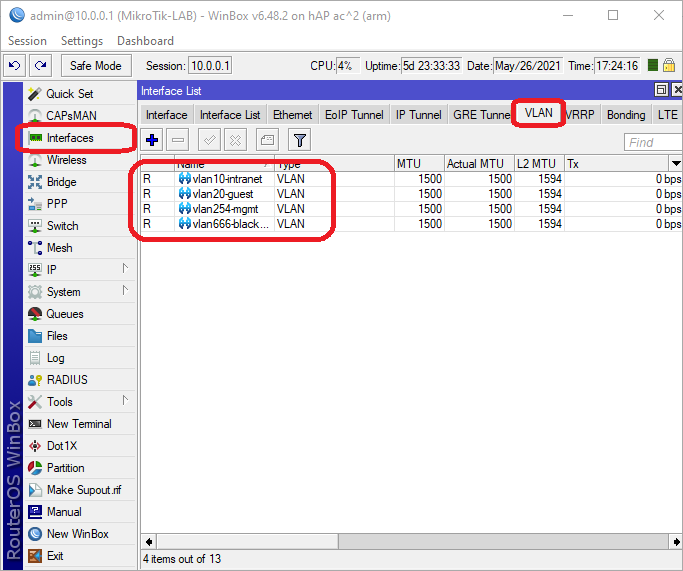Open the Session menu
This screenshot has height=571, width=683.
coord(27,41)
